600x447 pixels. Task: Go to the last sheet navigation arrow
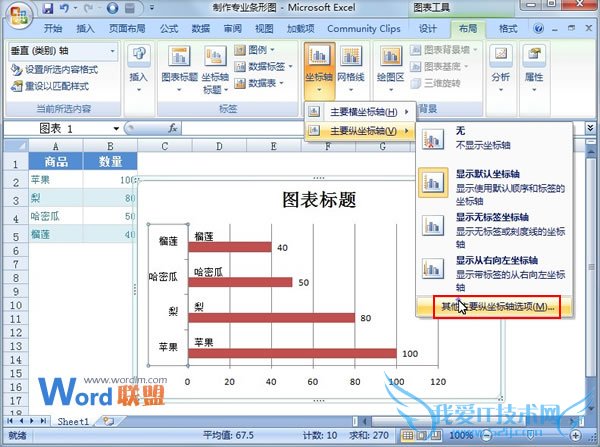44,421
